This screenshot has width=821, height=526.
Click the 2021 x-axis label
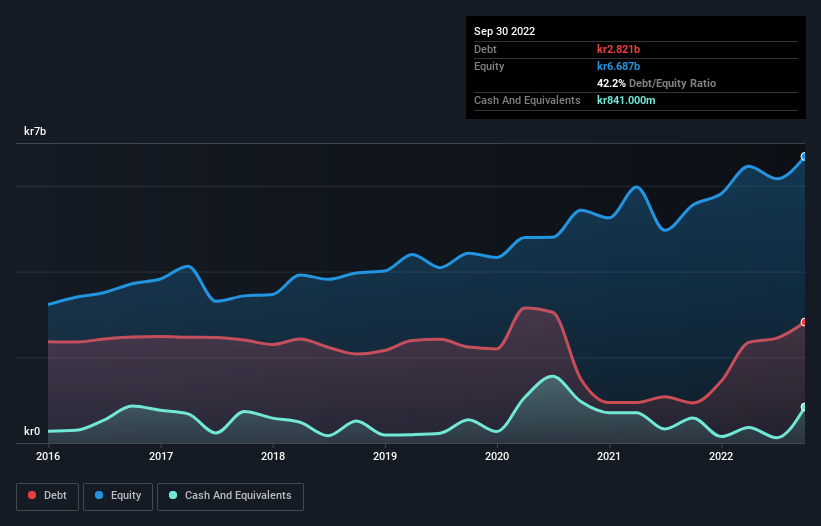coord(609,456)
